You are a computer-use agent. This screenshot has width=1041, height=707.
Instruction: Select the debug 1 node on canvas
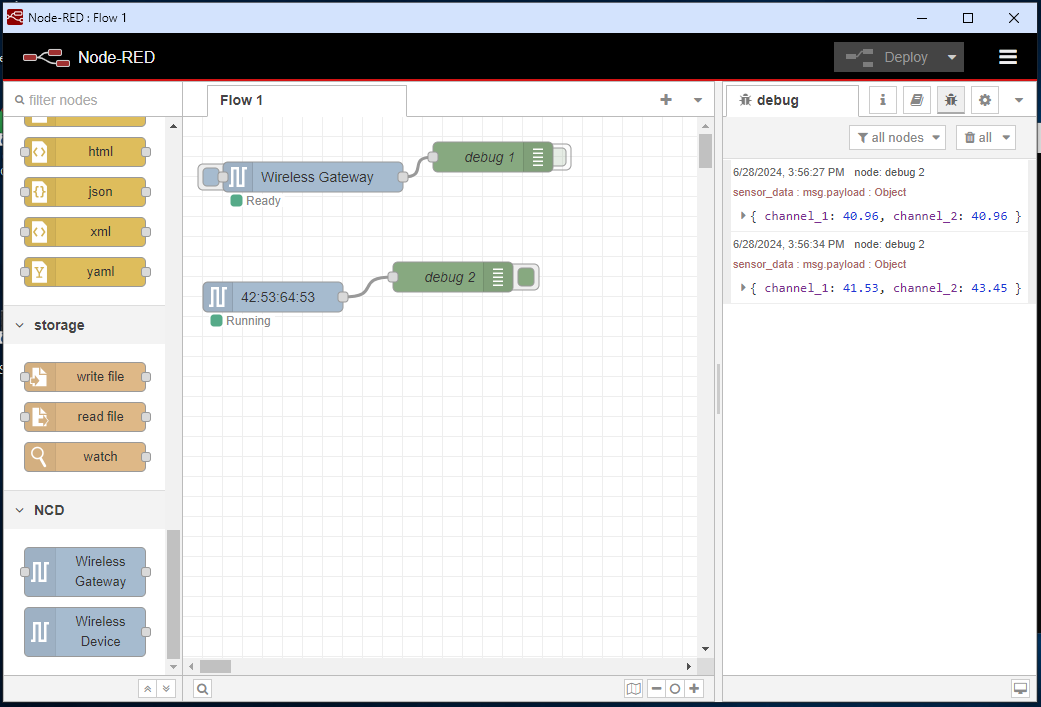(x=493, y=157)
